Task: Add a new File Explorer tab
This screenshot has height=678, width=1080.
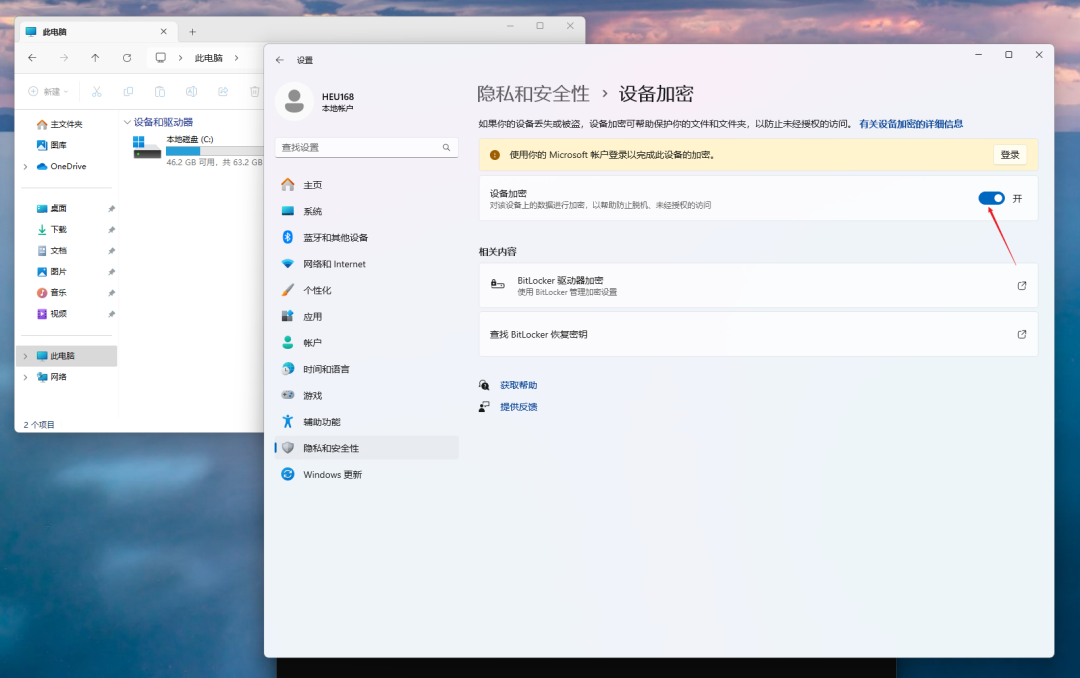Action: (x=193, y=32)
